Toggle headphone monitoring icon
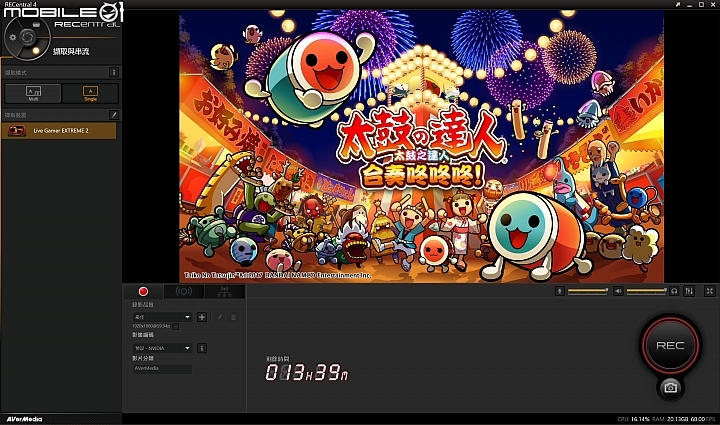 coord(674,291)
